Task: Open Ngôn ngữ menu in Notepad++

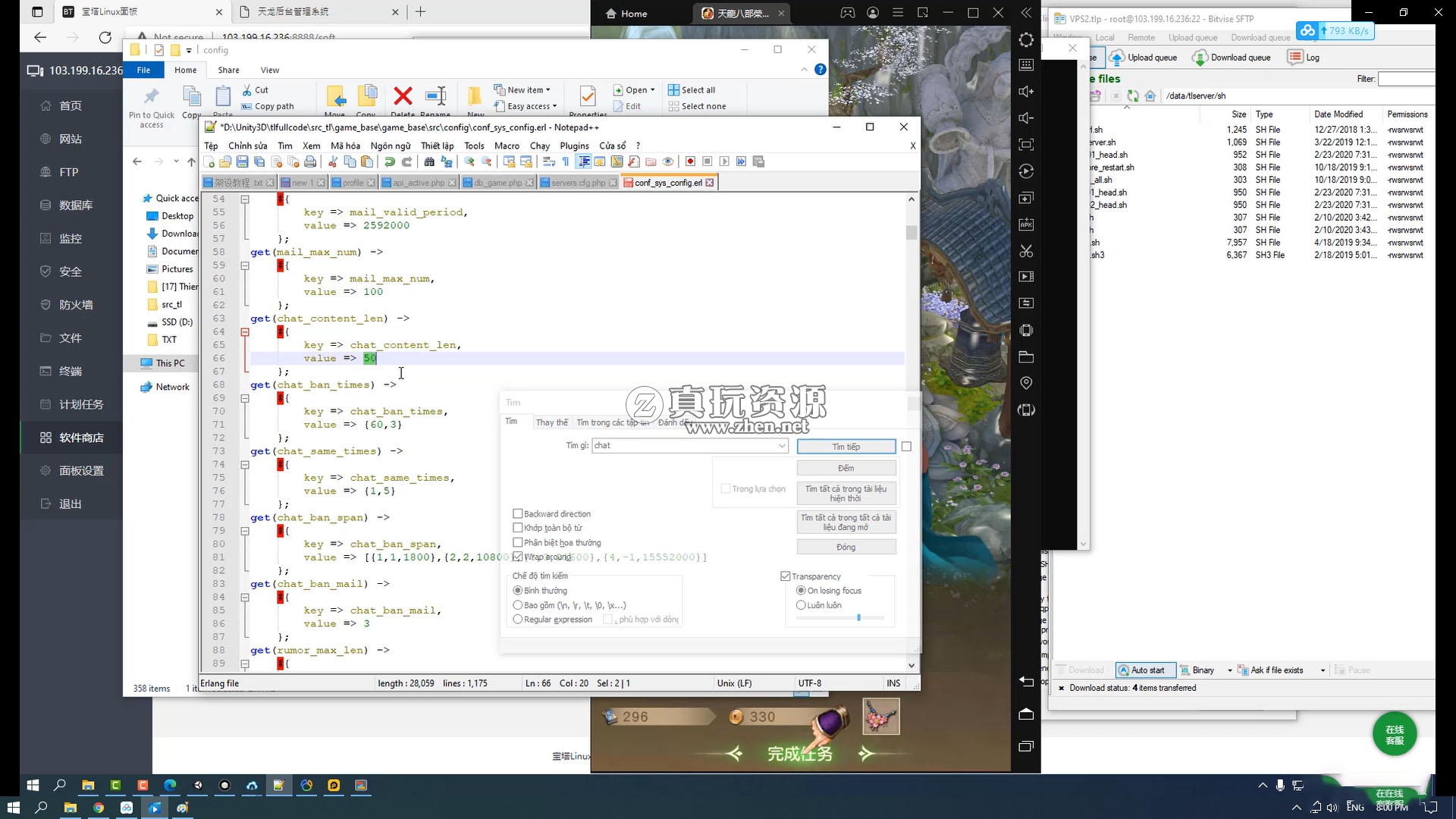Action: coord(391,146)
